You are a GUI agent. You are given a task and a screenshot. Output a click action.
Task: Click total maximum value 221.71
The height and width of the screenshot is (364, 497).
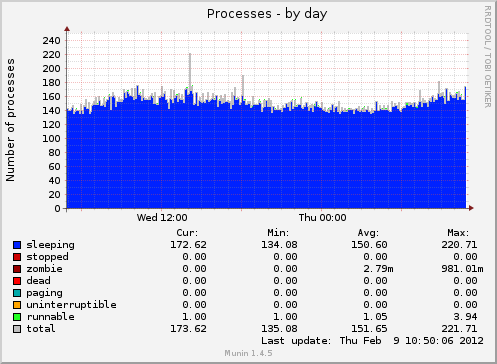[x=459, y=329]
